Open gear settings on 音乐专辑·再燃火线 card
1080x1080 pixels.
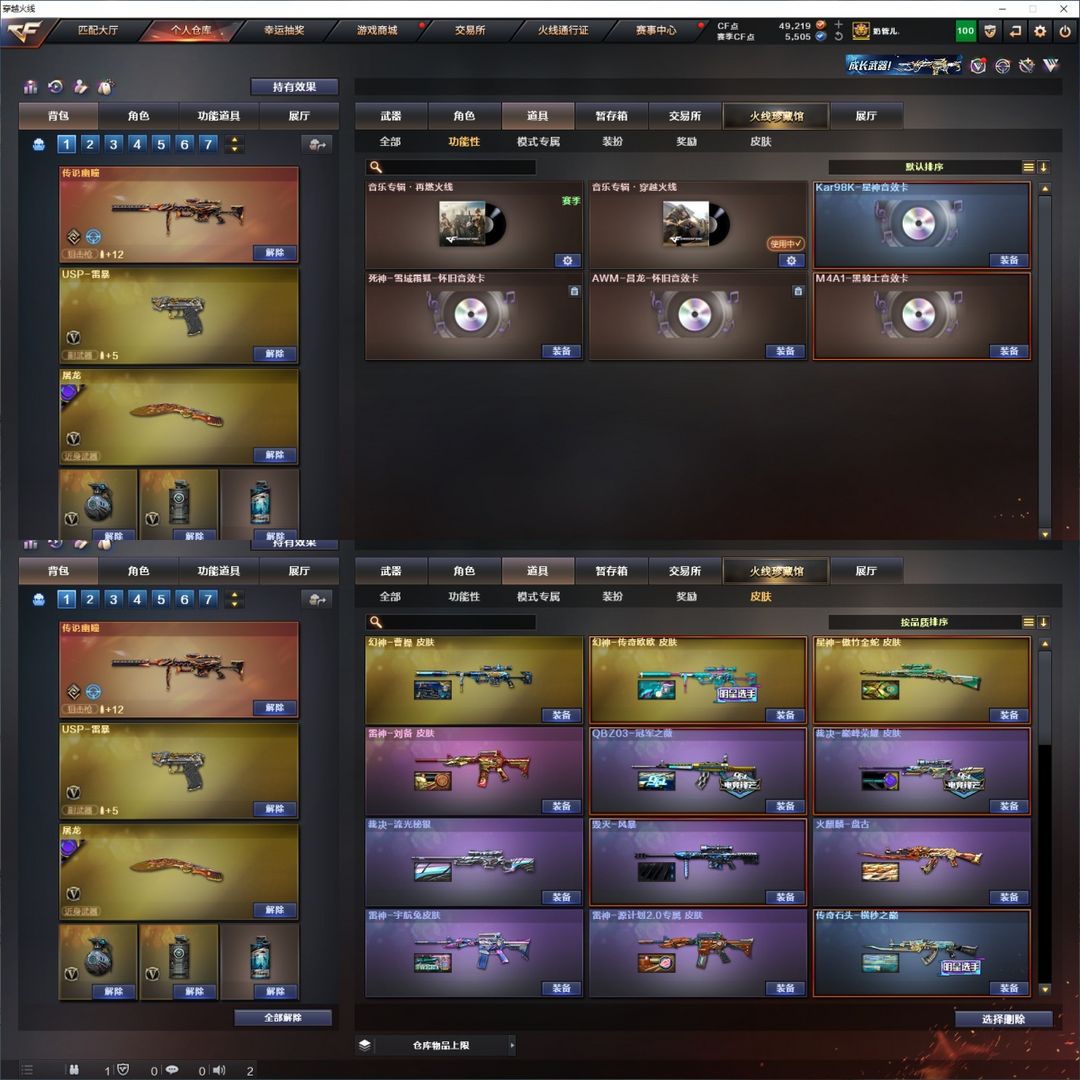pos(568,260)
